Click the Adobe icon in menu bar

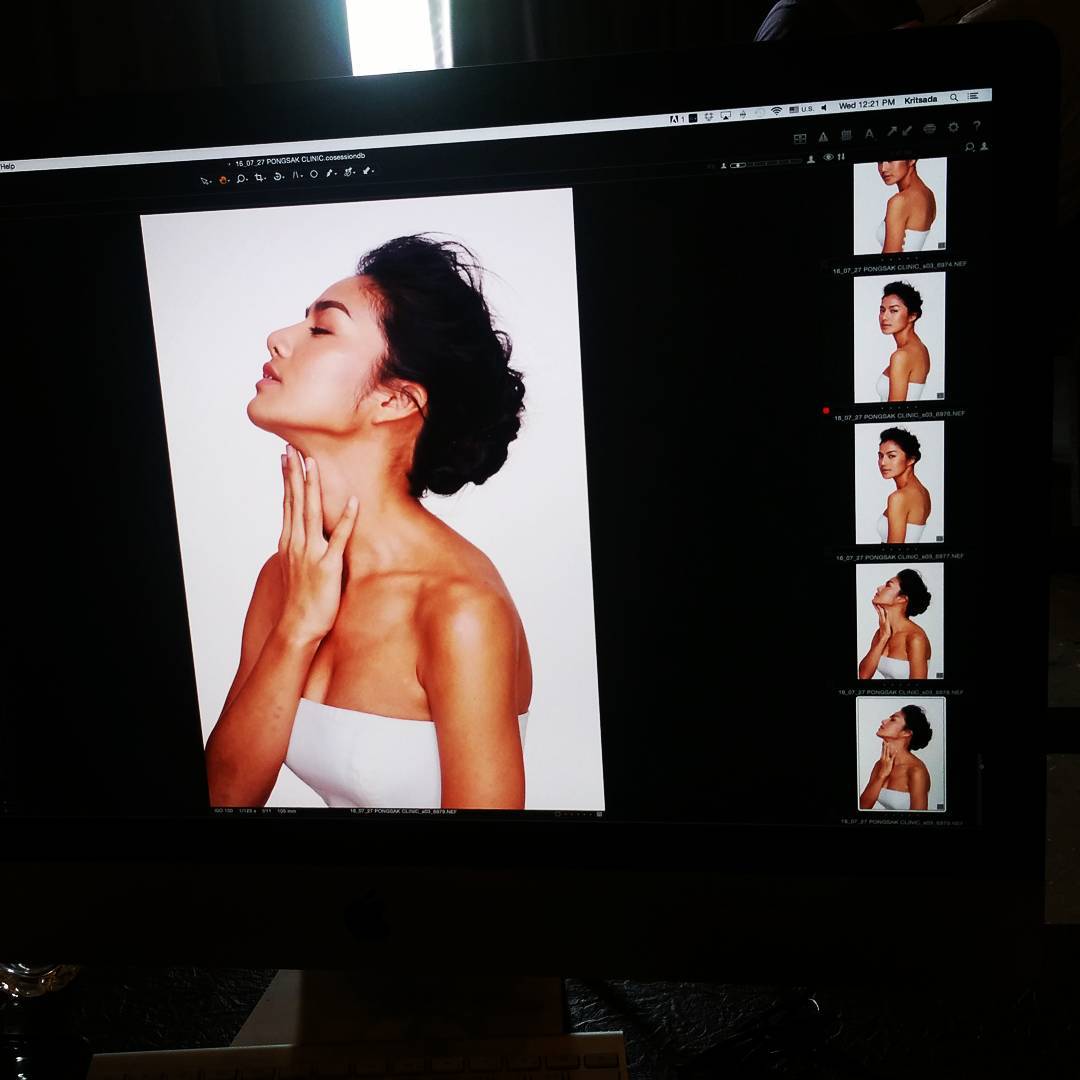(674, 119)
